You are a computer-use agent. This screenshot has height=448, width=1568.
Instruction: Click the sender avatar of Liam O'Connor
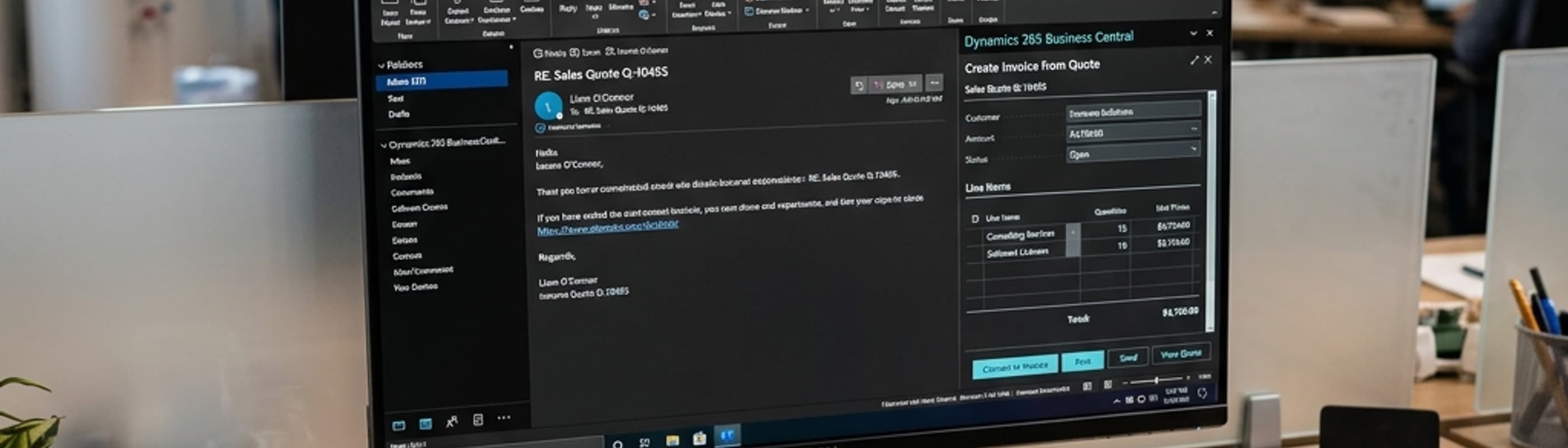(x=548, y=106)
